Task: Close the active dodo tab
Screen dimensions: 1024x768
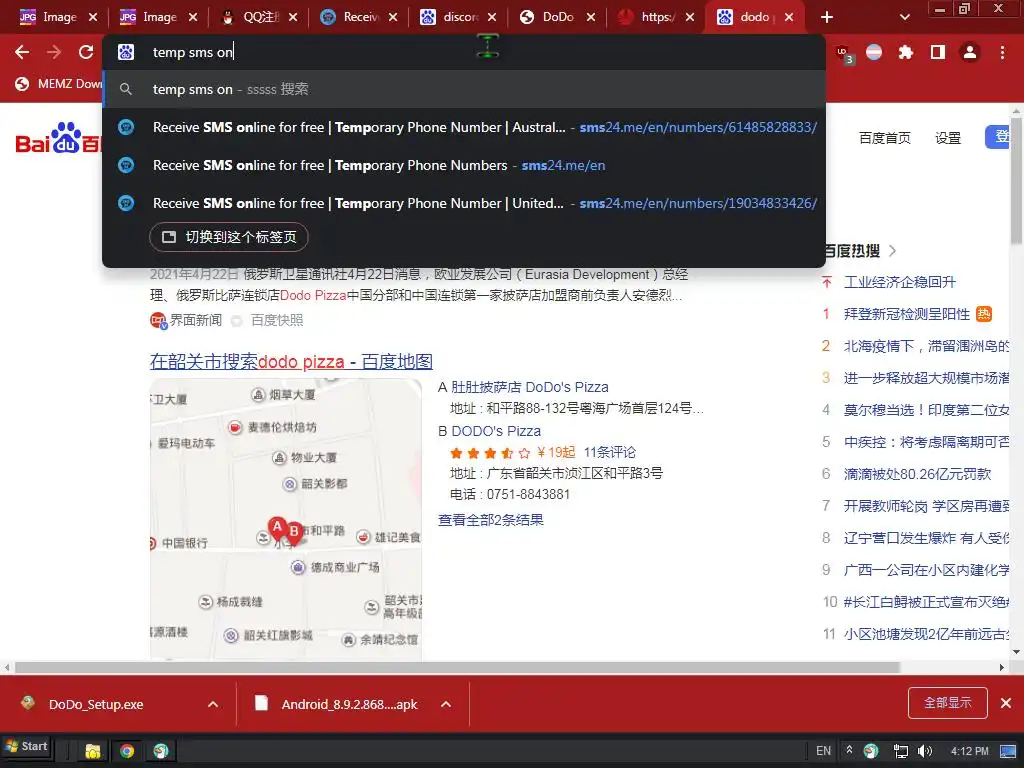Action: 789,17
